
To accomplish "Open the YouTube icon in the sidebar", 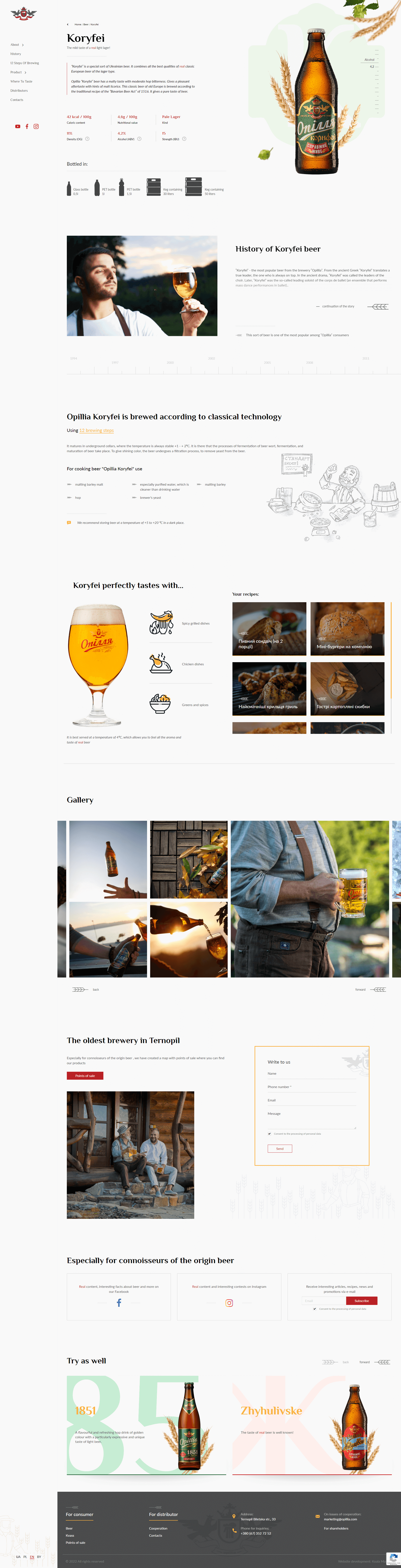I will 18,127.
